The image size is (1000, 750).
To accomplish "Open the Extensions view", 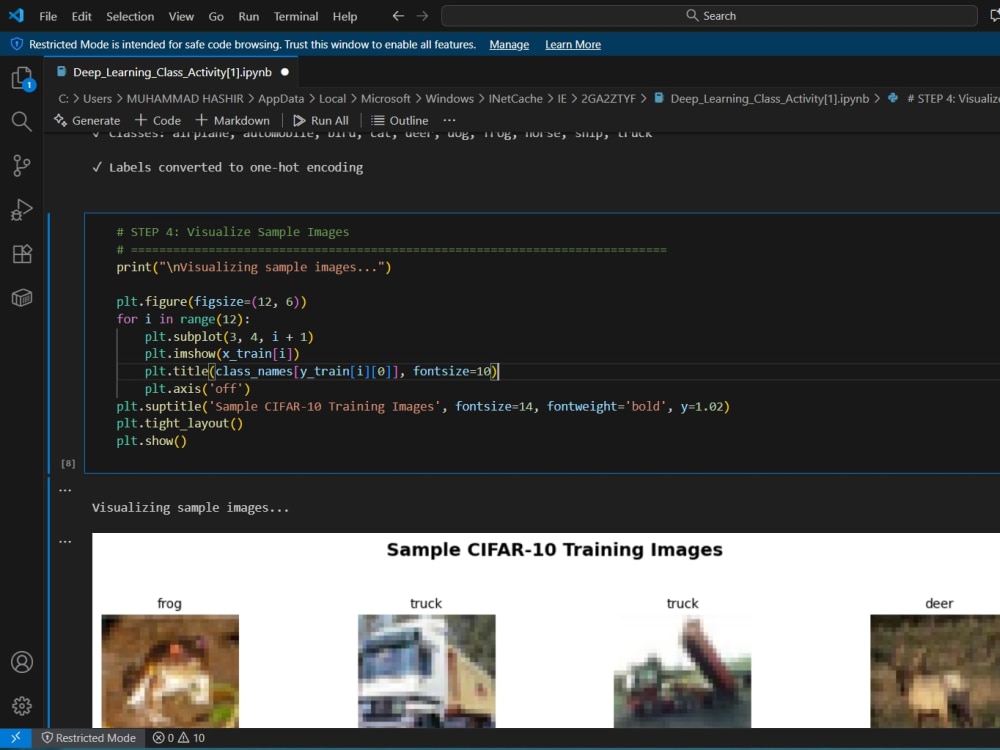I will pyautogui.click(x=22, y=254).
